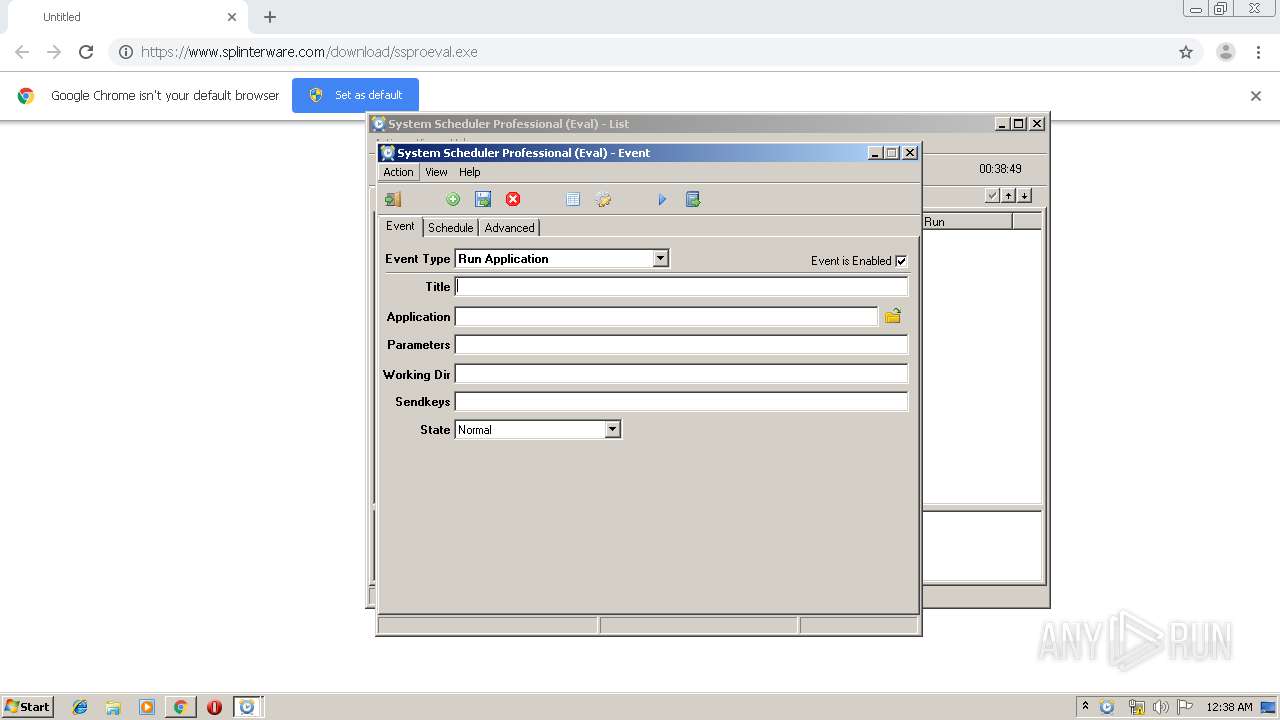
Task: Expand the State dropdown
Action: 613,429
